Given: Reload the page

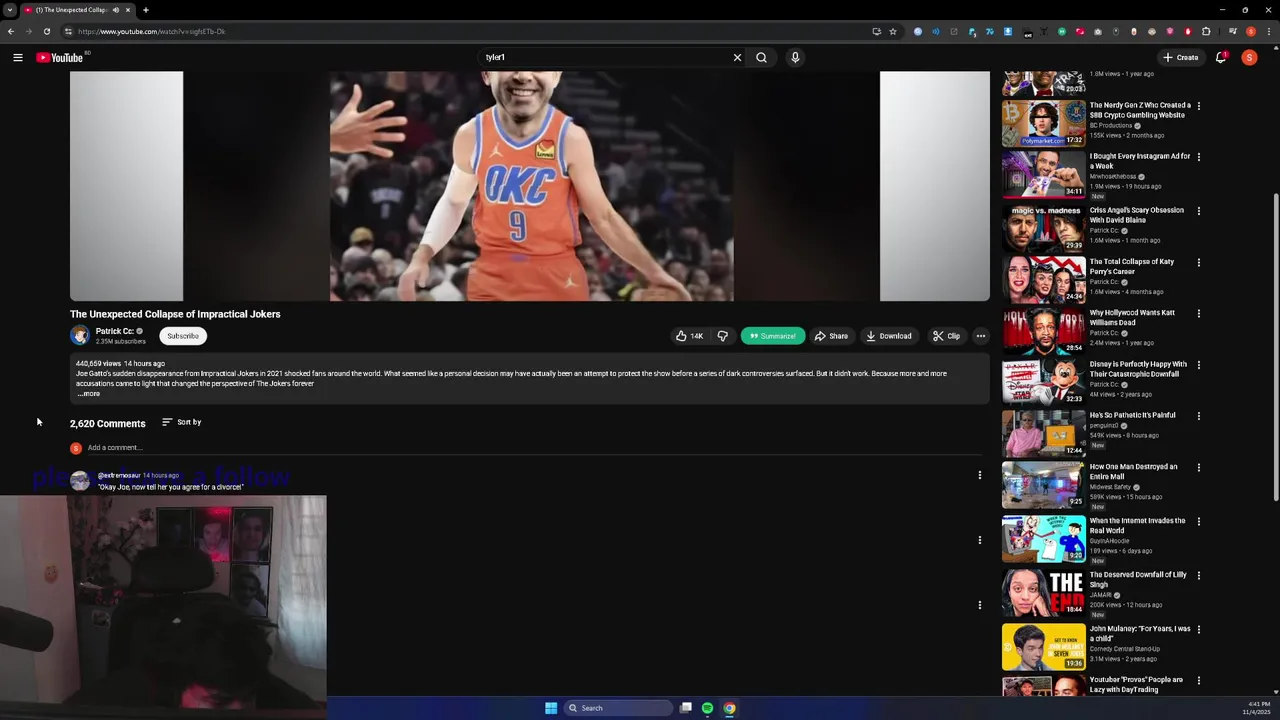Looking at the screenshot, I should [x=46, y=31].
